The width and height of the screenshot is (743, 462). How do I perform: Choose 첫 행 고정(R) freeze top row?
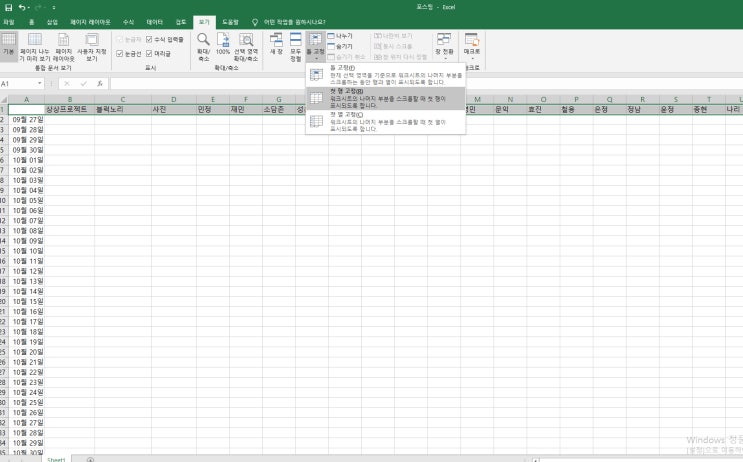[385, 99]
